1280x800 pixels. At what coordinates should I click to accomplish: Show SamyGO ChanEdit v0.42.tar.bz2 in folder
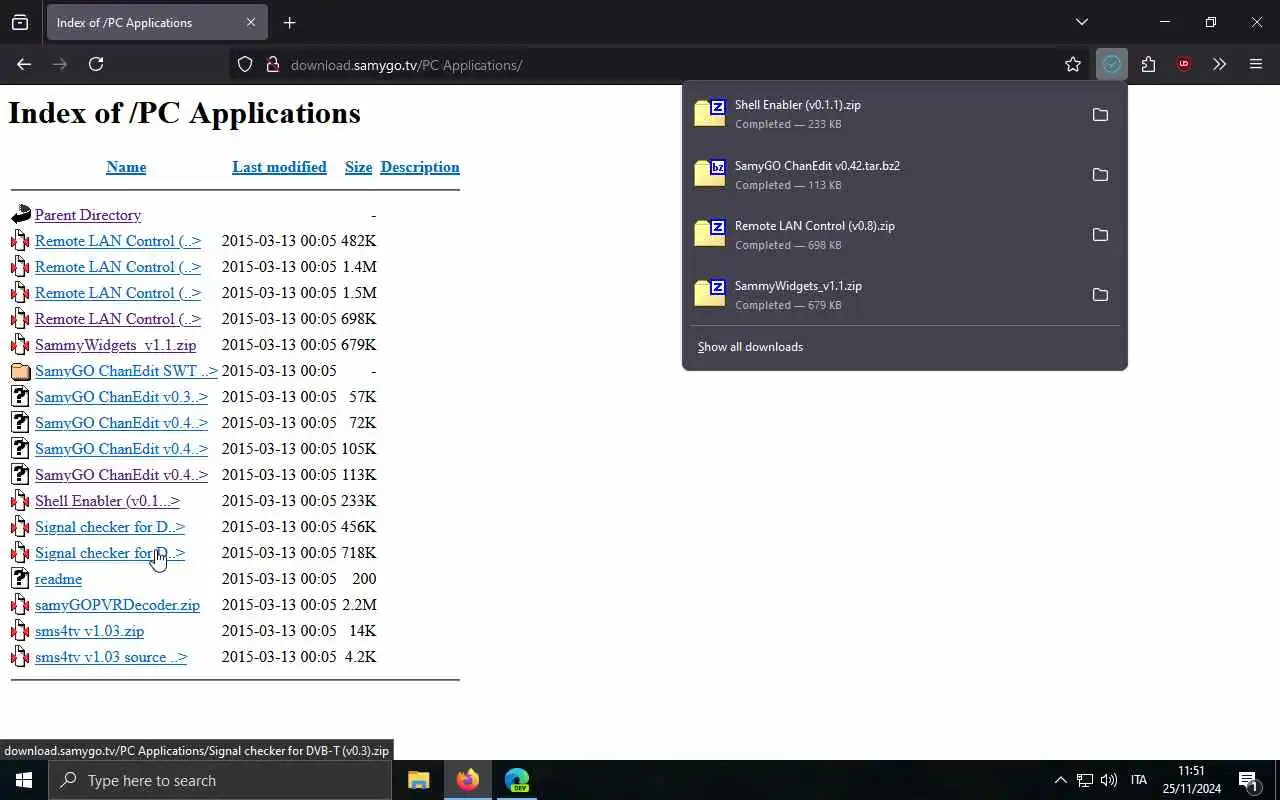coord(1100,175)
